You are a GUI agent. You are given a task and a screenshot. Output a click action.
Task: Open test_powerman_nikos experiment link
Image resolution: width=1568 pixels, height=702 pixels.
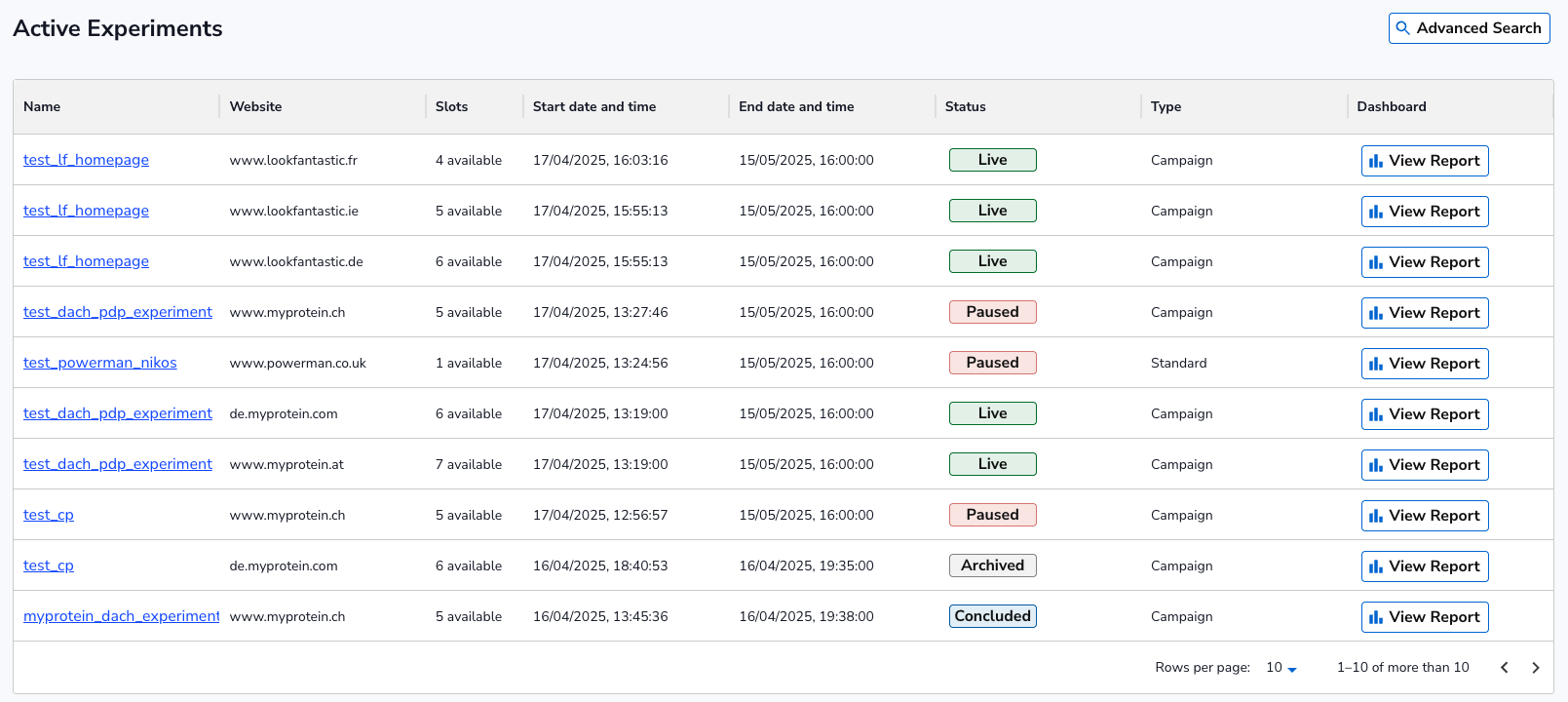click(x=99, y=363)
